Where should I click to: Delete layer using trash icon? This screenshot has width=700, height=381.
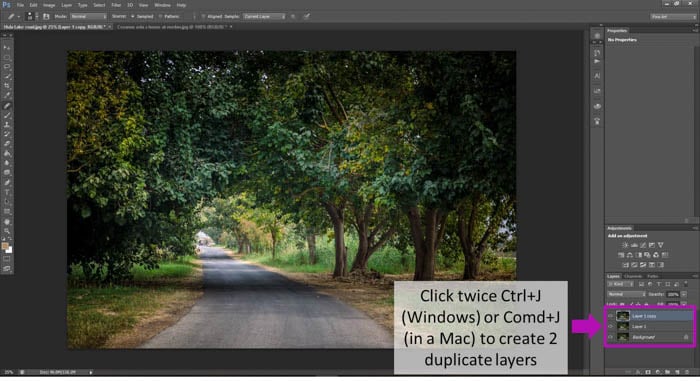click(687, 372)
